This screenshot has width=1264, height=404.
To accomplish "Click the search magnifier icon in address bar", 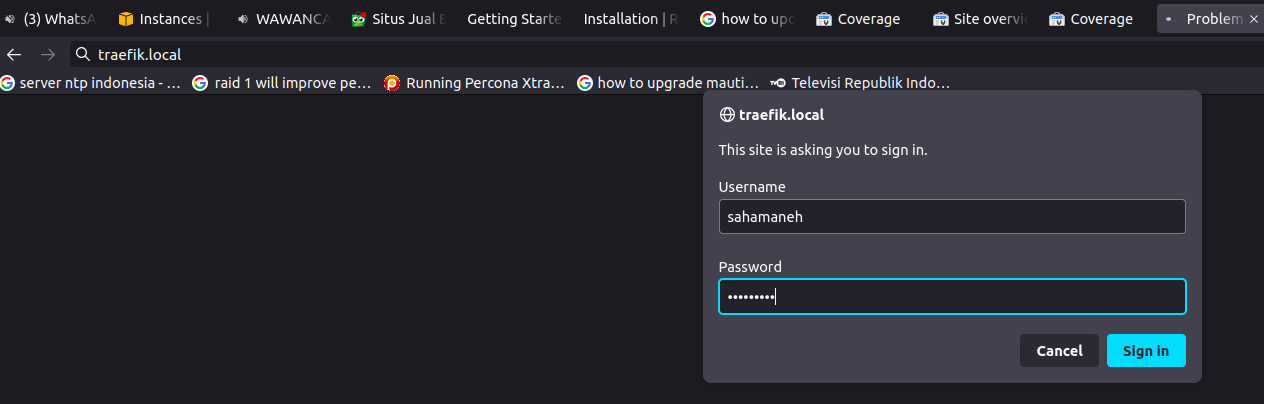I will pyautogui.click(x=83, y=55).
